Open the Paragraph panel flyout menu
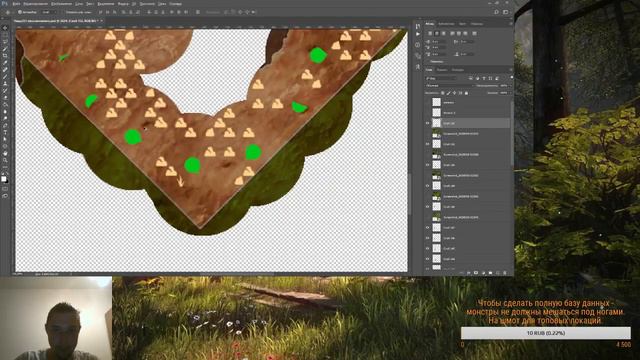640x360 pixels. click(511, 24)
